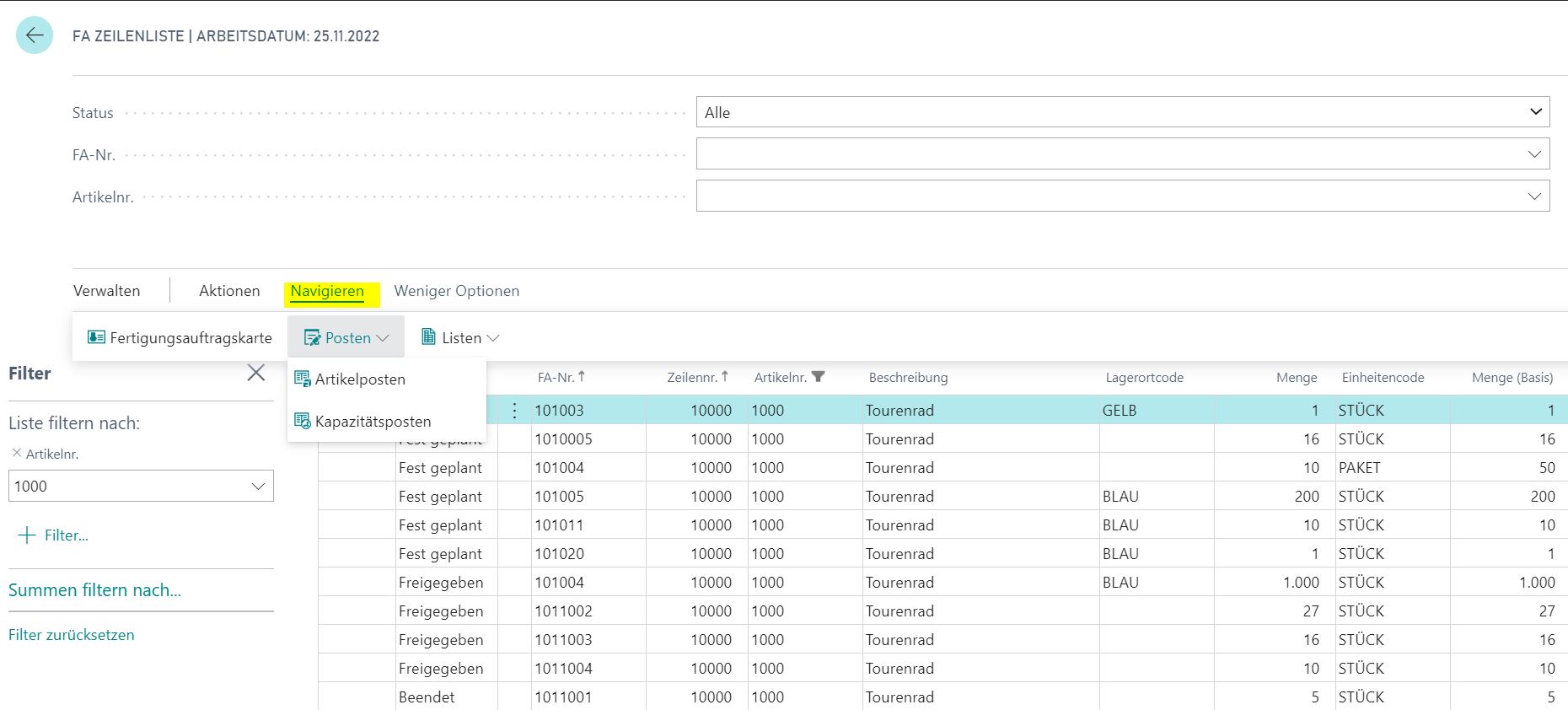The height and width of the screenshot is (710, 1568).
Task: Click the Posten menu icon
Action: coord(312,338)
